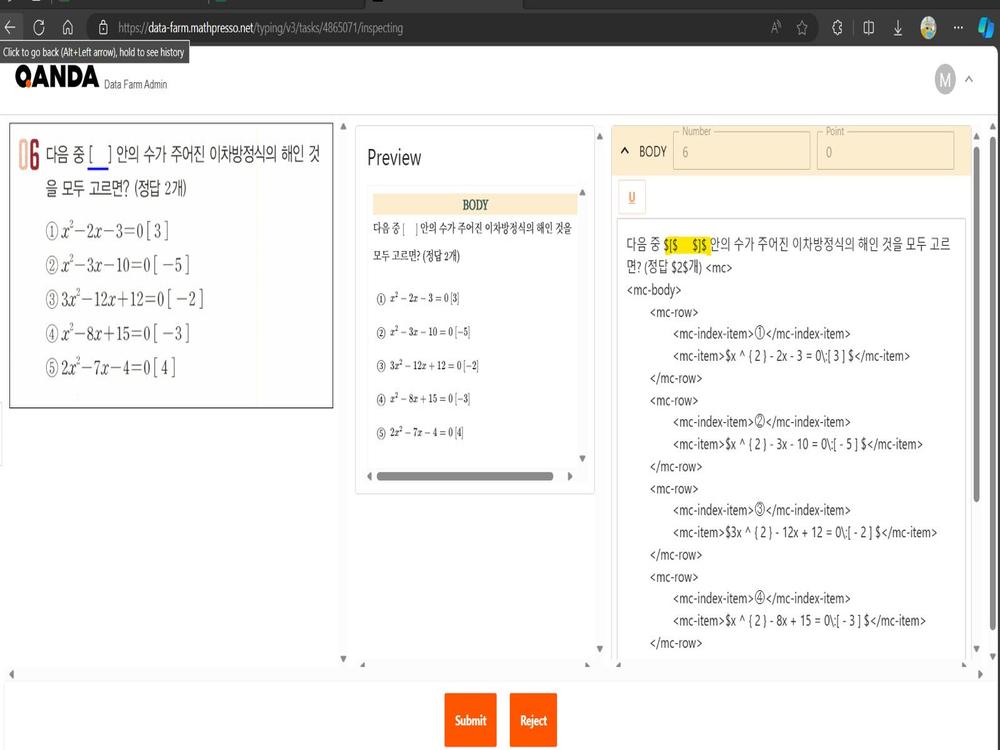1000x750 pixels.
Task: Click mc-index-item ④ line in editor
Action: [761, 598]
